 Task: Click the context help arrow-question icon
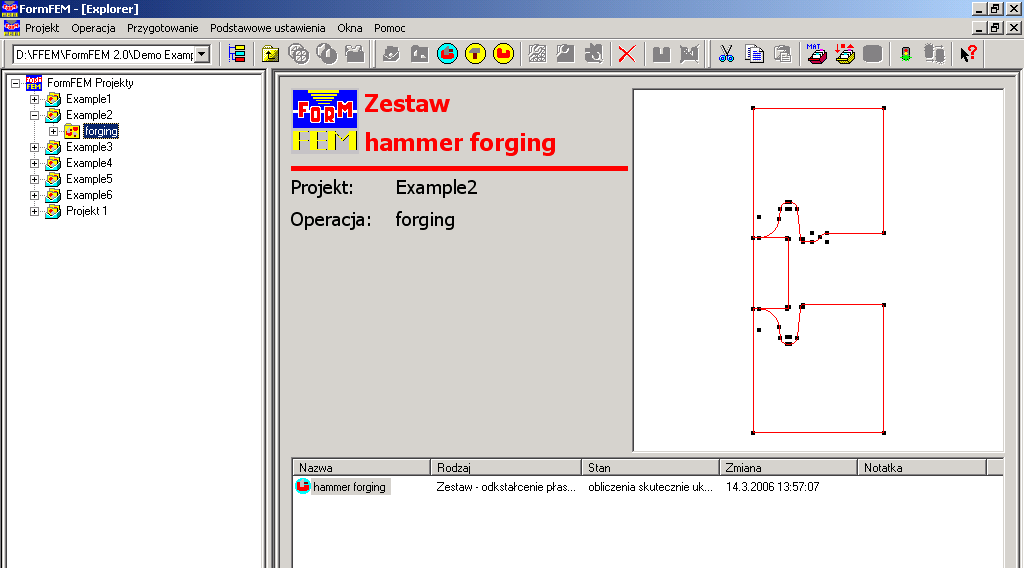coord(968,54)
